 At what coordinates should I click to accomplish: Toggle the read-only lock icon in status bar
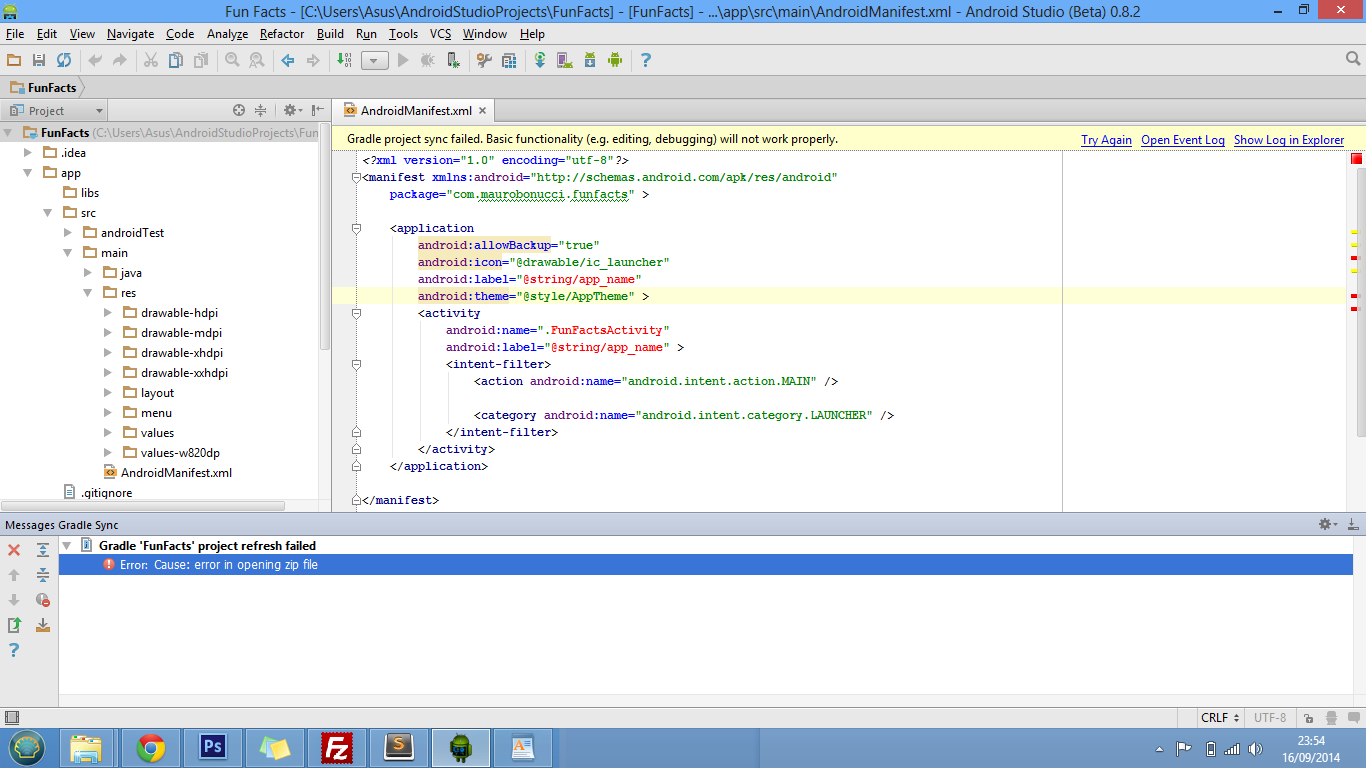(x=1308, y=718)
